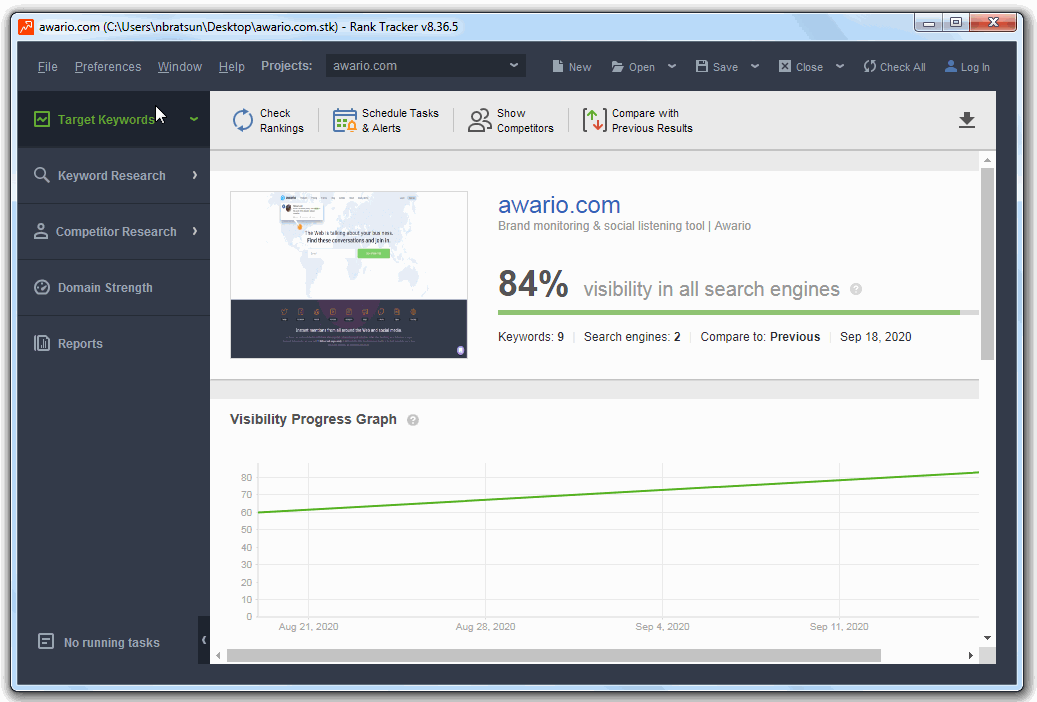Click the horizontal scrollbar thumb
This screenshot has height=702, width=1037.
click(x=554, y=655)
